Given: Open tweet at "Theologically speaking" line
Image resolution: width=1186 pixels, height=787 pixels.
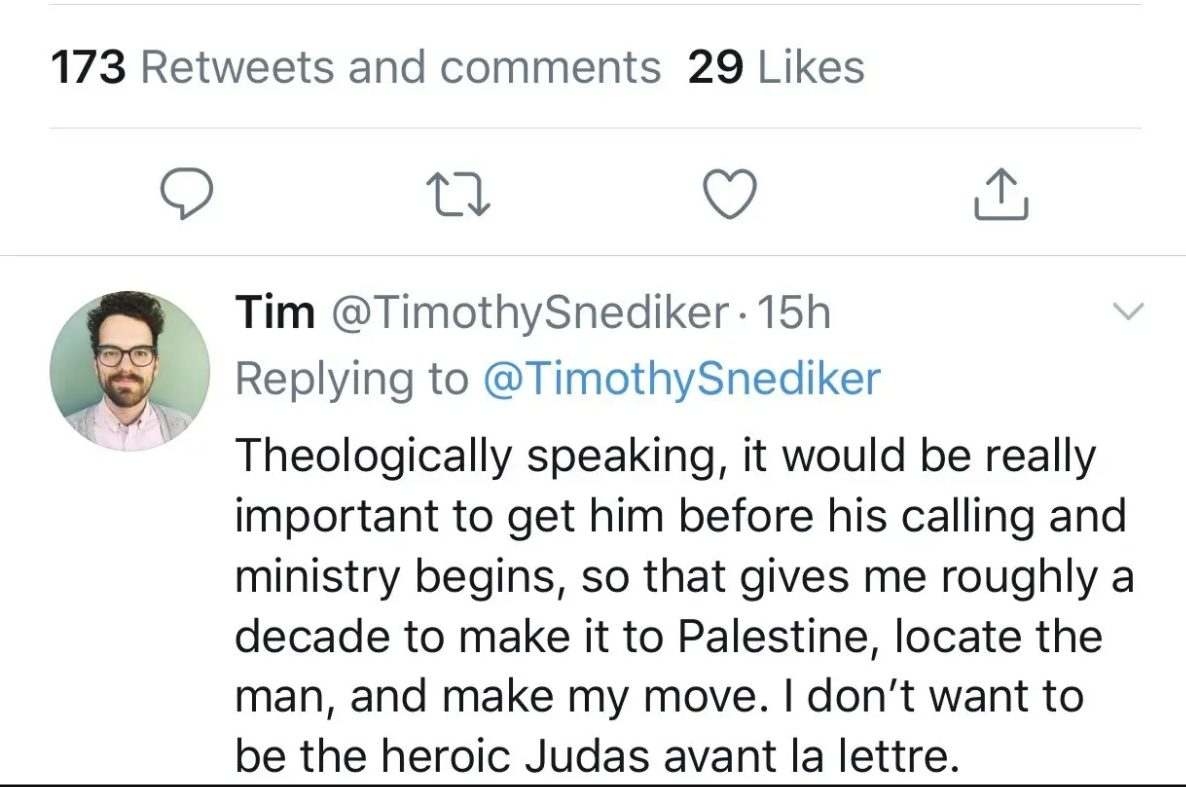Looking at the screenshot, I should [x=380, y=458].
